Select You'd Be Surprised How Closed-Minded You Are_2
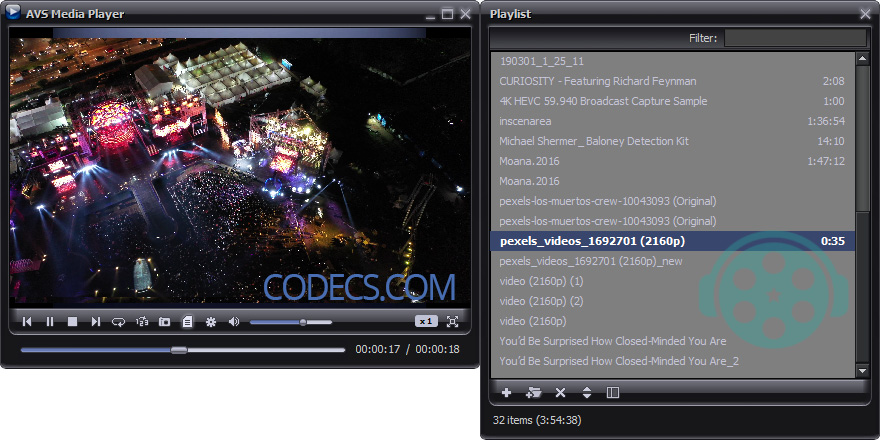Image resolution: width=880 pixels, height=440 pixels. pyautogui.click(x=672, y=361)
